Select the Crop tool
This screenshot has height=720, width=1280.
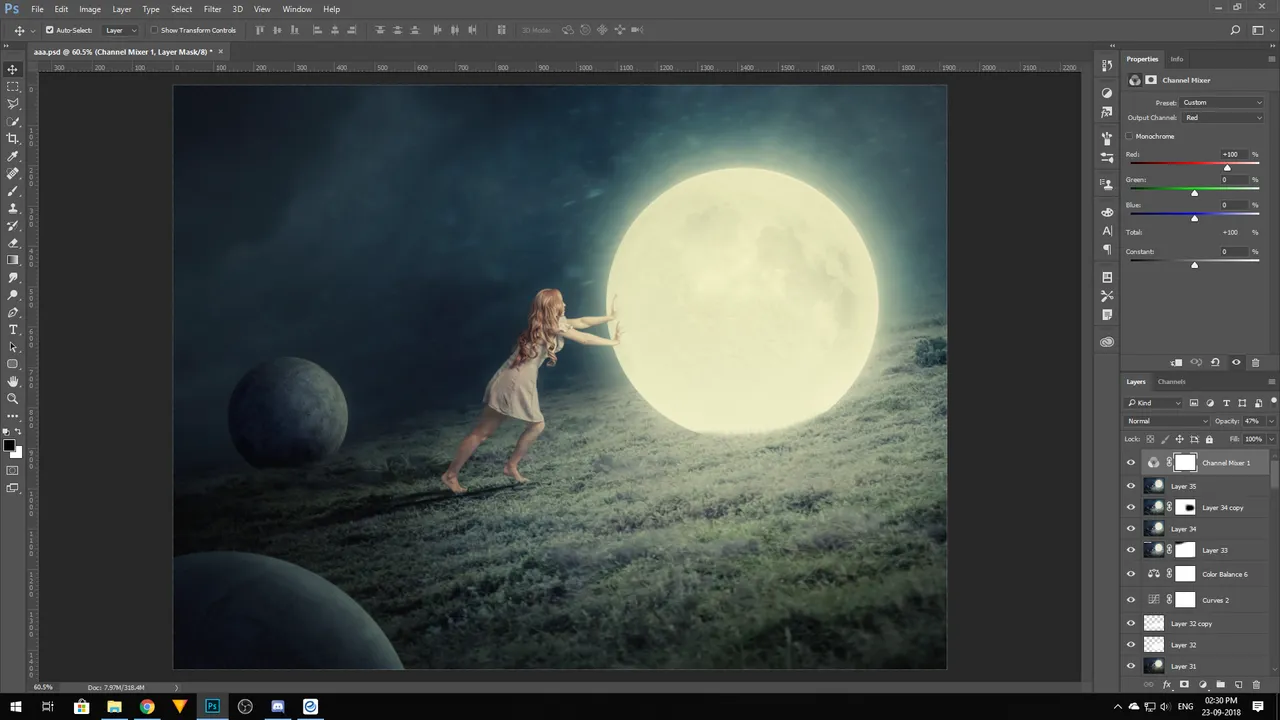pyautogui.click(x=13, y=139)
